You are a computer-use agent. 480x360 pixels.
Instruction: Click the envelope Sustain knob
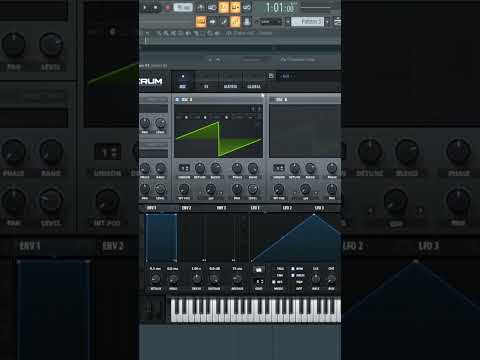[x=214, y=279]
